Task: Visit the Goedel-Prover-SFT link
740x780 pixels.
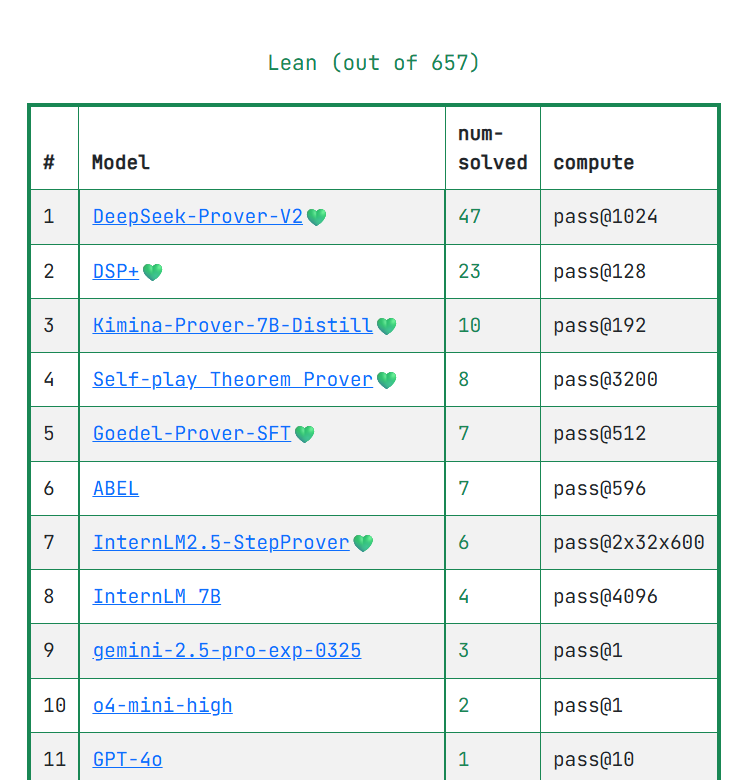Action: click(192, 434)
